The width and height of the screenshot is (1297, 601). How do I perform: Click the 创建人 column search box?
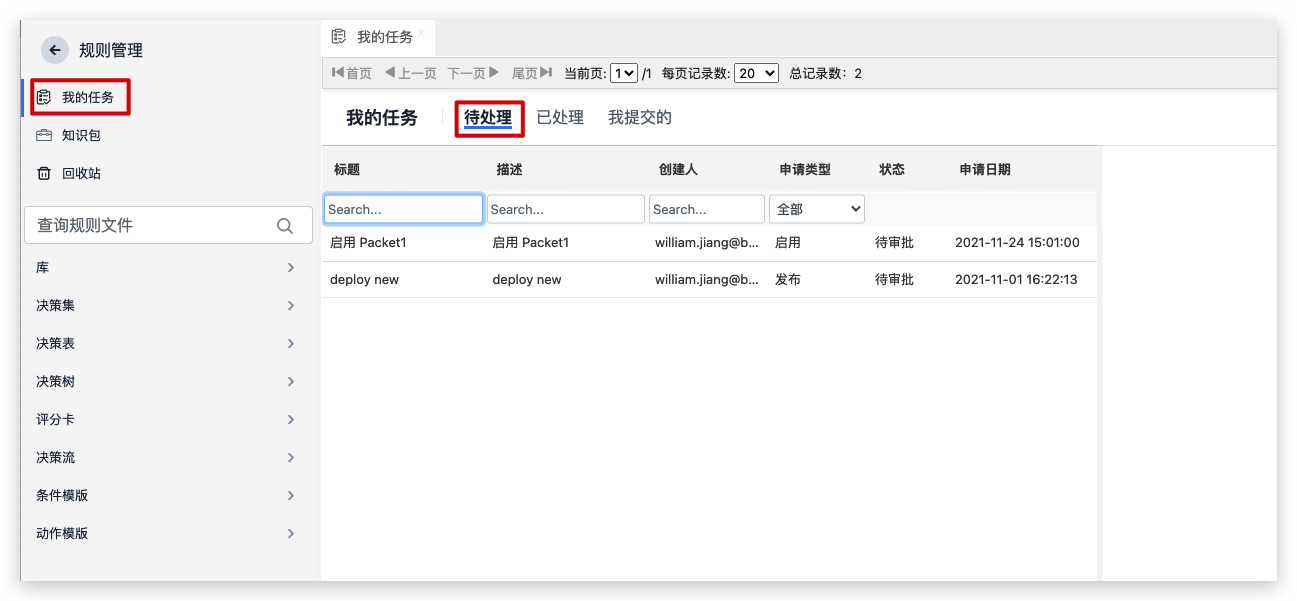pos(706,209)
